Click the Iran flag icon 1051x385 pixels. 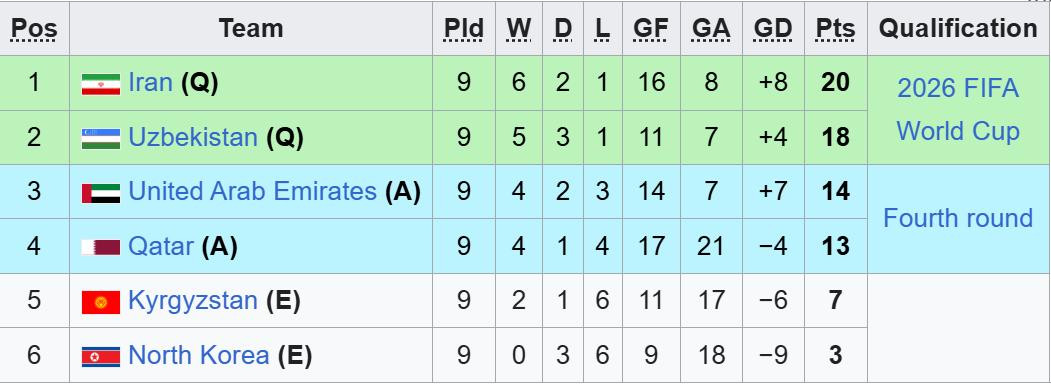(101, 84)
